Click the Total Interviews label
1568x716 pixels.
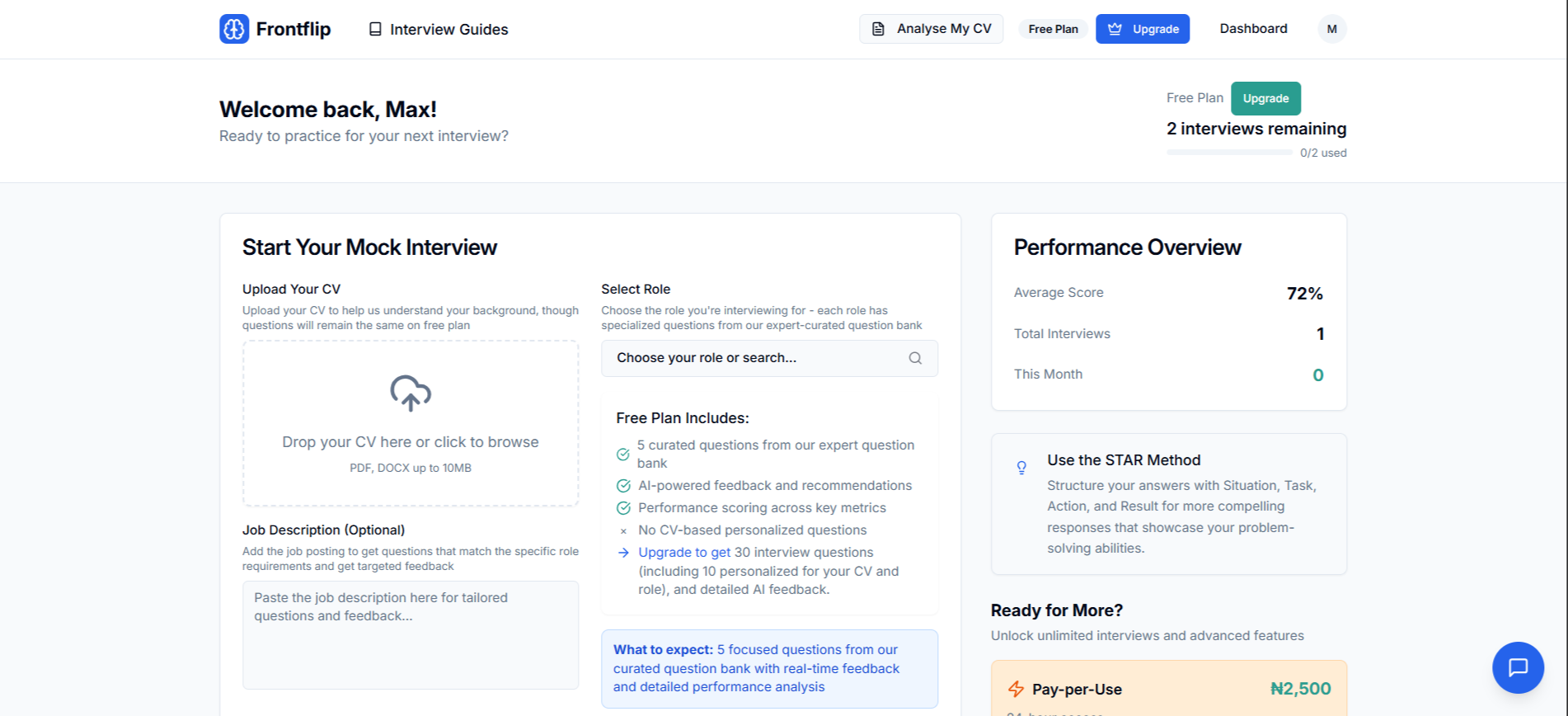[x=1062, y=334]
